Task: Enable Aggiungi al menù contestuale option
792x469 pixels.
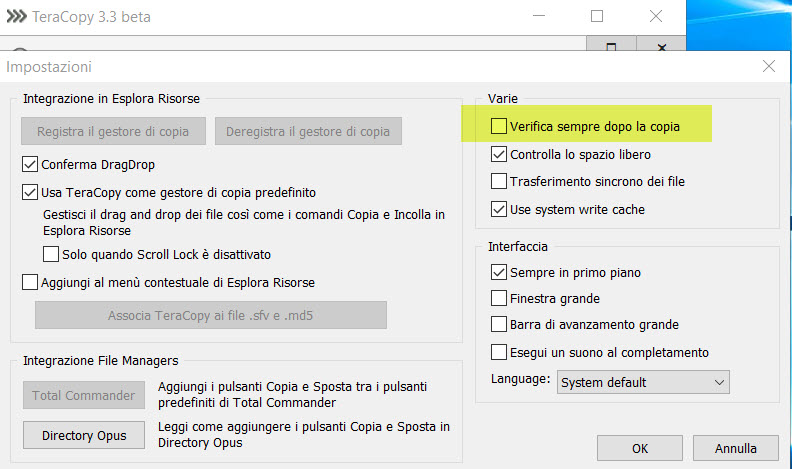Action: 30,282
